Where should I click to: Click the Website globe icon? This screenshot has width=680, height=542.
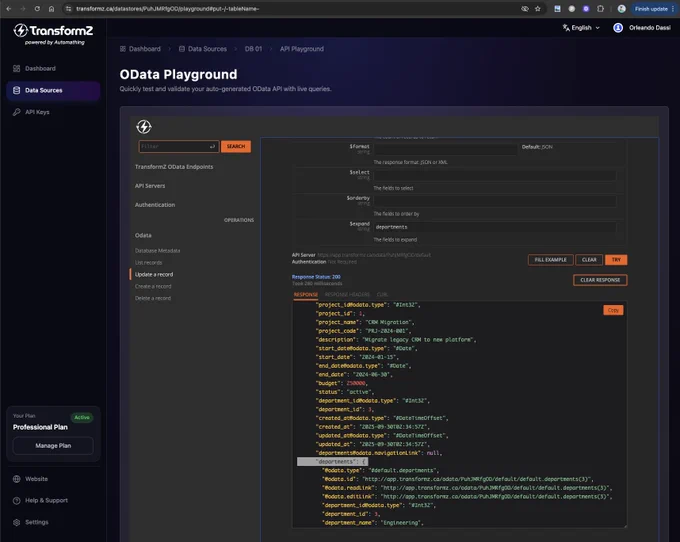16,479
